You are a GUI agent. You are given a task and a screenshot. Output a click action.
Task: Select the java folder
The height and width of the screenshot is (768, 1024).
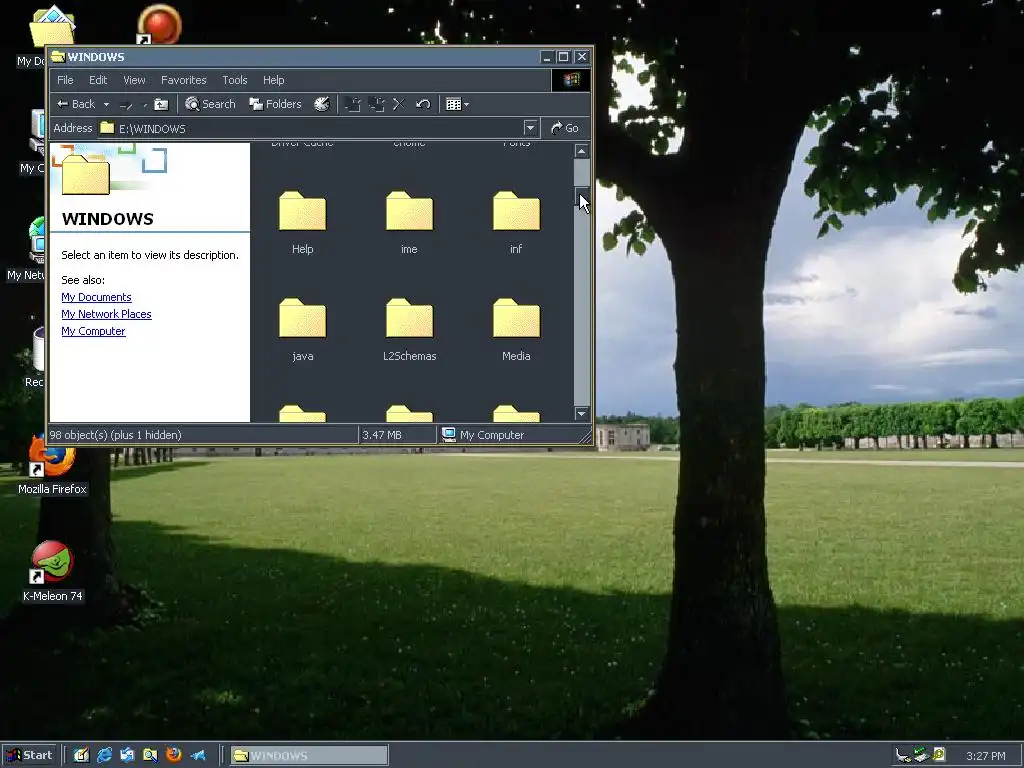tap(302, 329)
